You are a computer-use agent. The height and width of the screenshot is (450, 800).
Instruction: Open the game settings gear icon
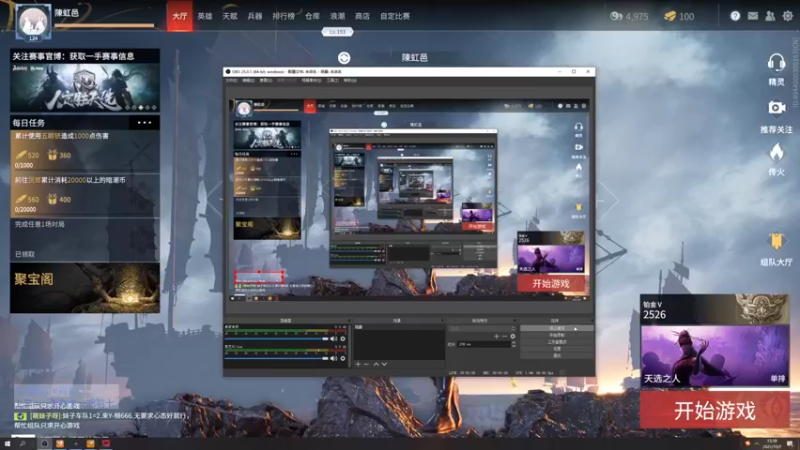click(x=788, y=16)
